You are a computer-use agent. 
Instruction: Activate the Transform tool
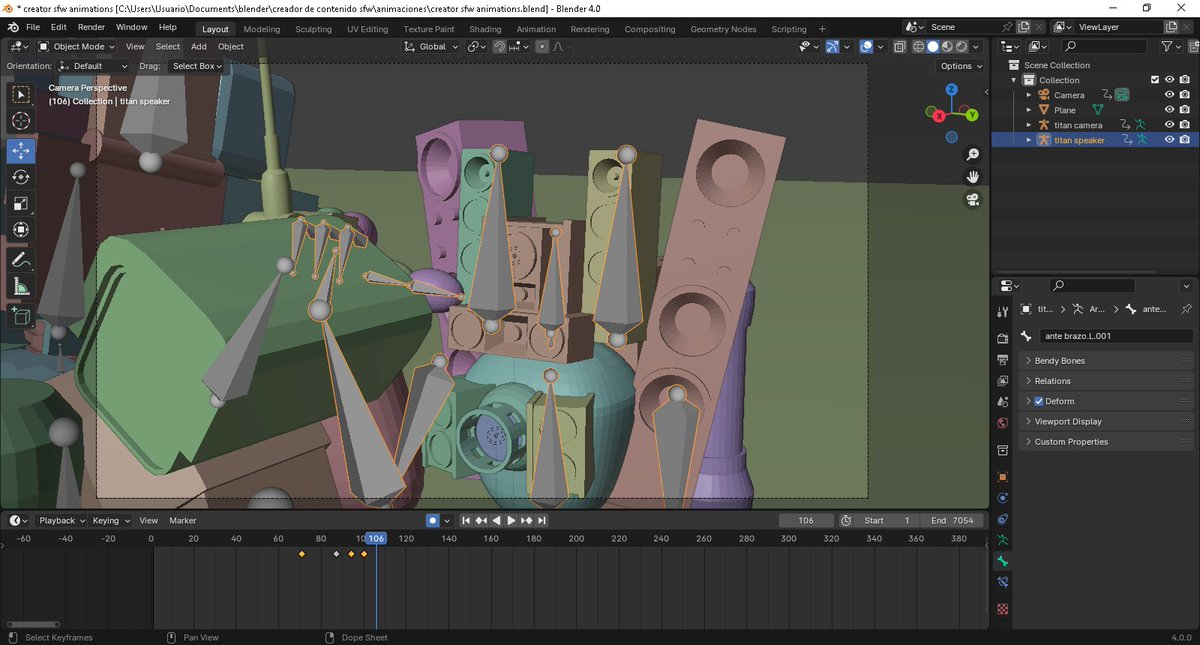(x=20, y=229)
